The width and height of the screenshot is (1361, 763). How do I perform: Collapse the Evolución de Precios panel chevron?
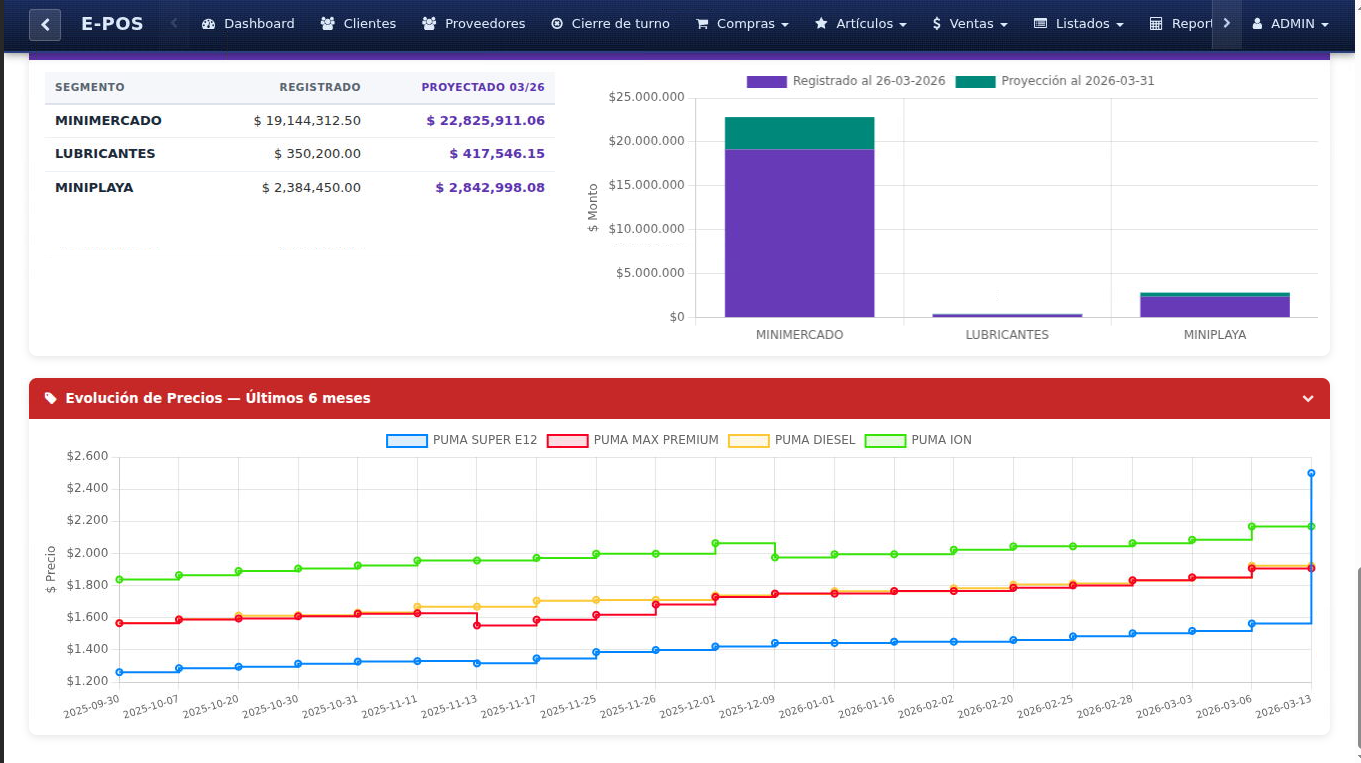pyautogui.click(x=1307, y=398)
